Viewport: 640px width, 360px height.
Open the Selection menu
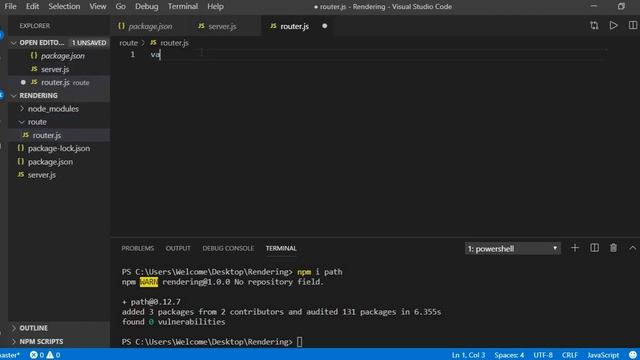[x=64, y=7]
